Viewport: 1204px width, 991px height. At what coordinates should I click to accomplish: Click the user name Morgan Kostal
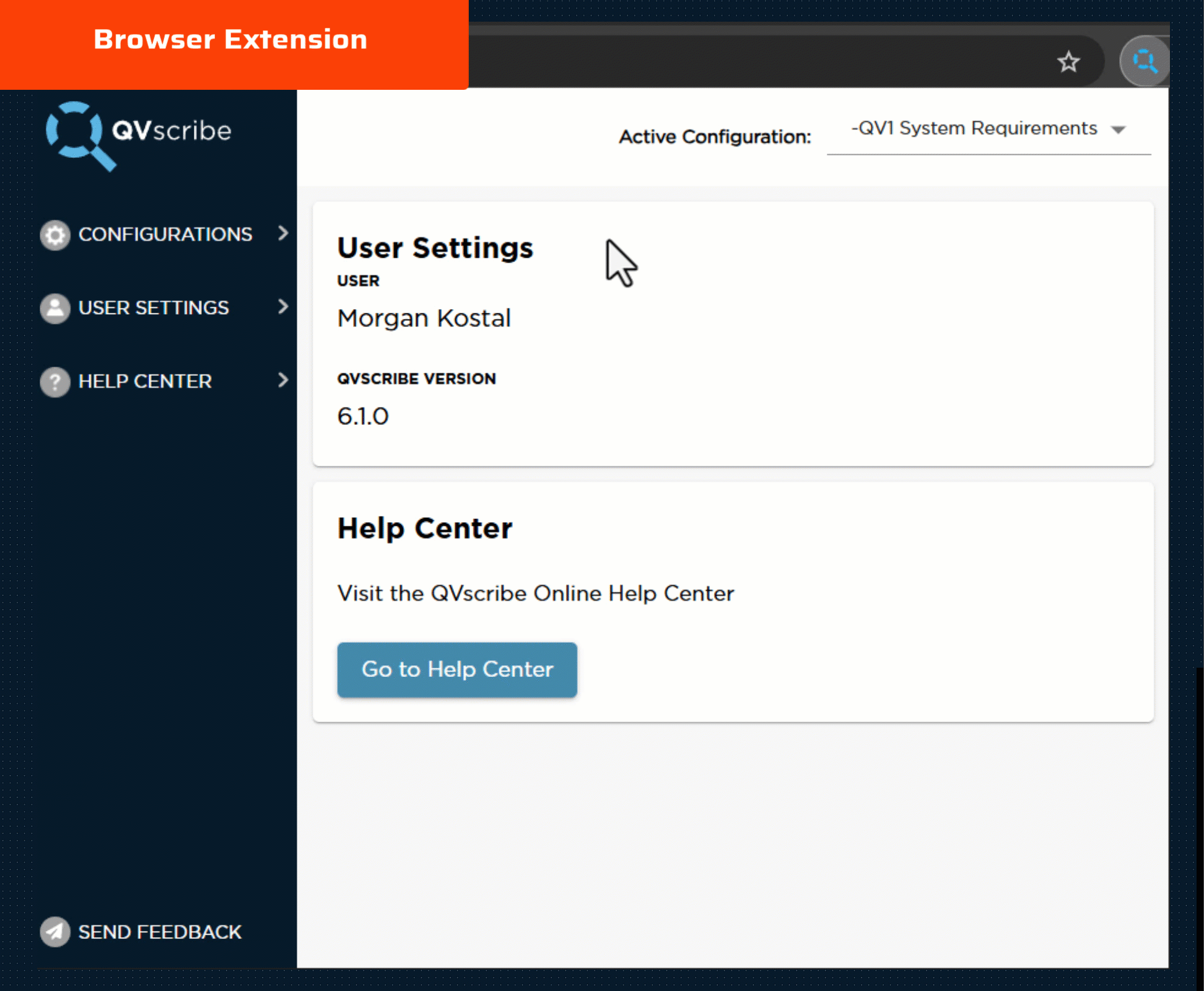424,318
